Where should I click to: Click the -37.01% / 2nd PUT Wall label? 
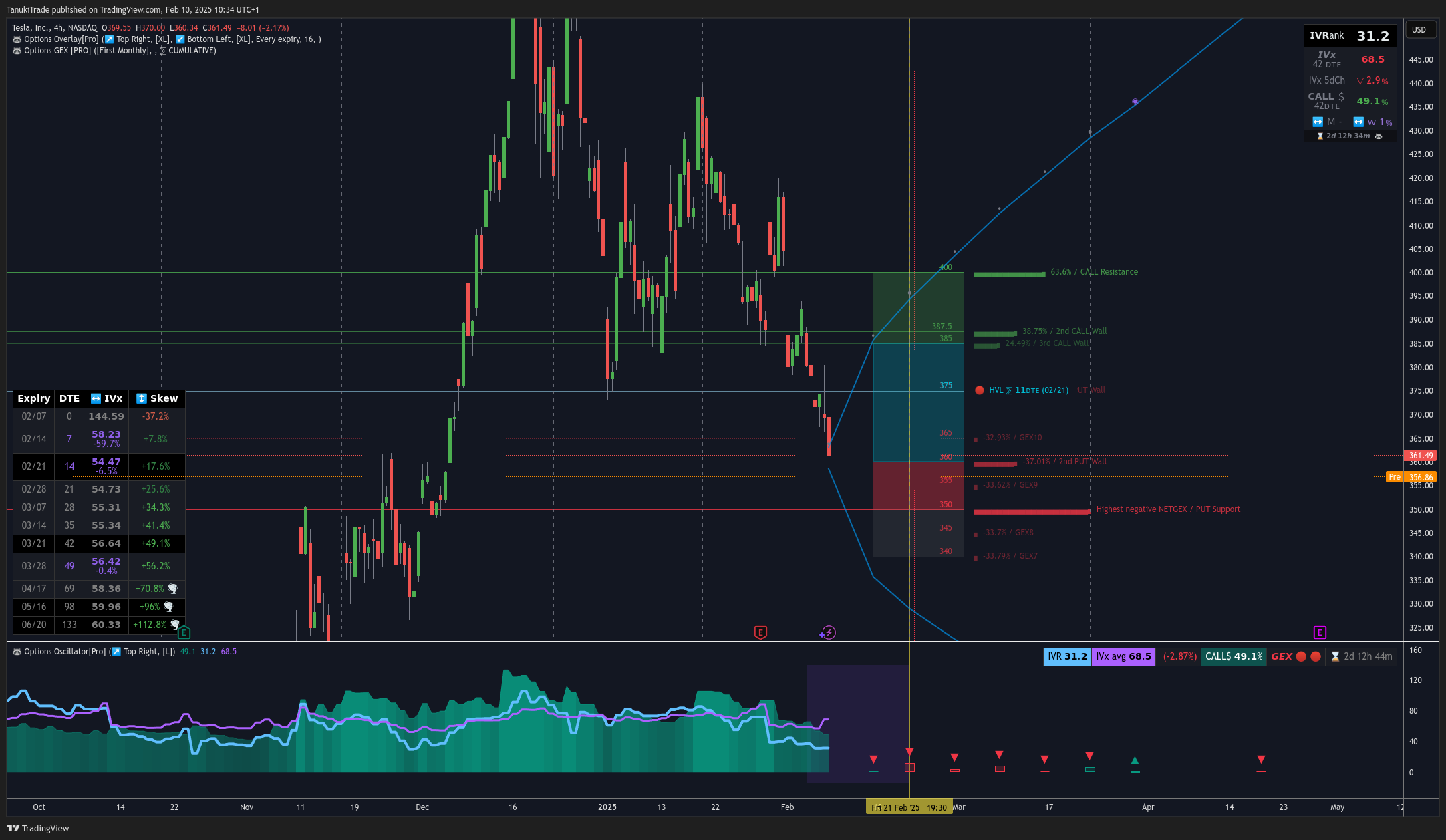pos(1064,462)
